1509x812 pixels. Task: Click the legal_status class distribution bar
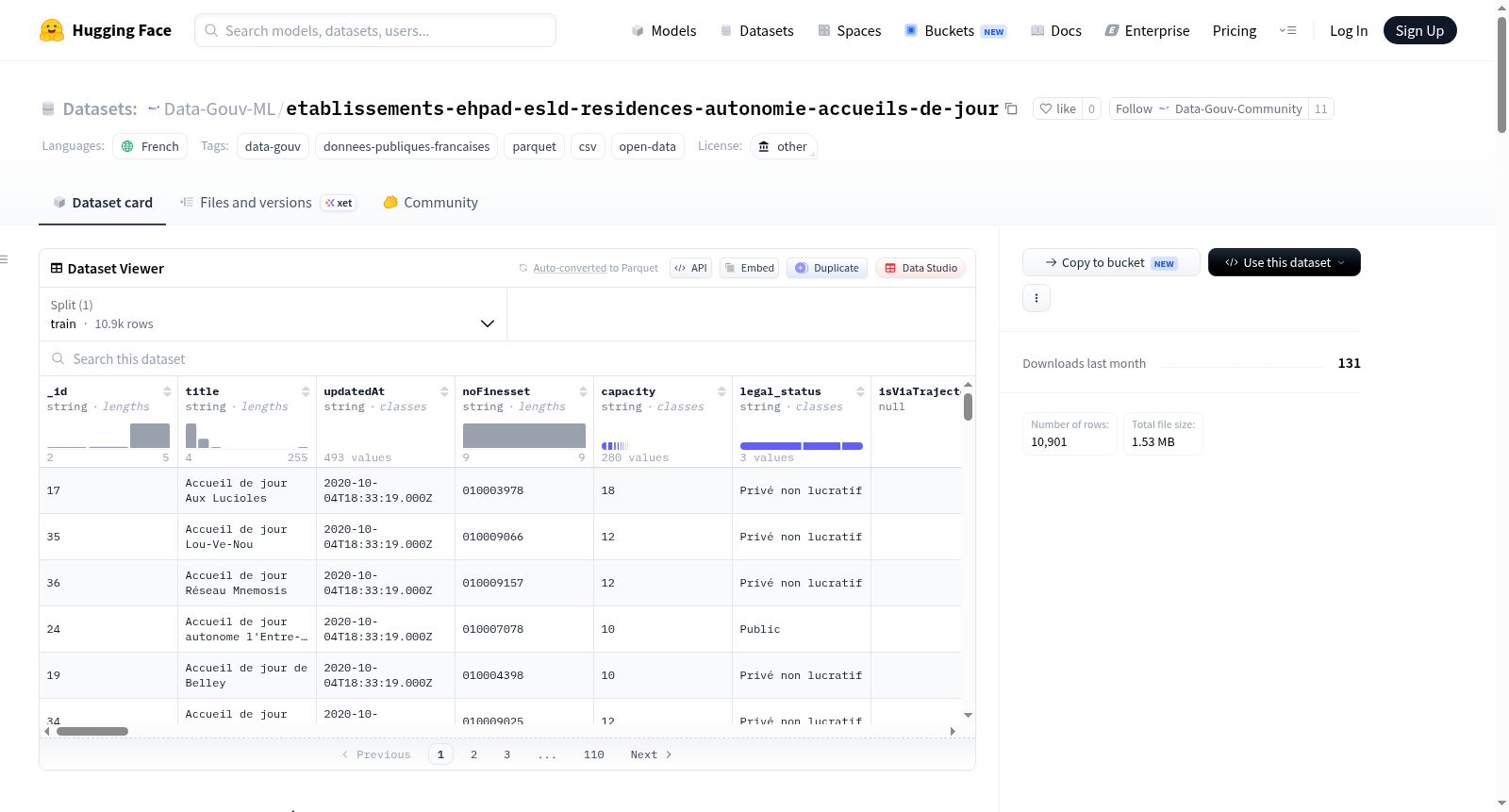[801, 446]
